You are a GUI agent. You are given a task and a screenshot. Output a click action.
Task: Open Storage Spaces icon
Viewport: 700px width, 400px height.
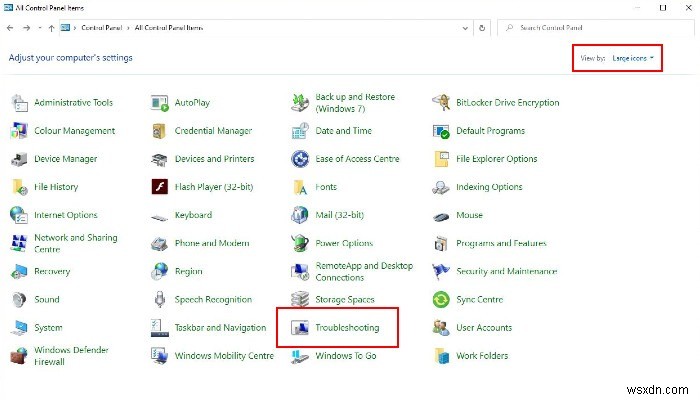[x=300, y=300]
